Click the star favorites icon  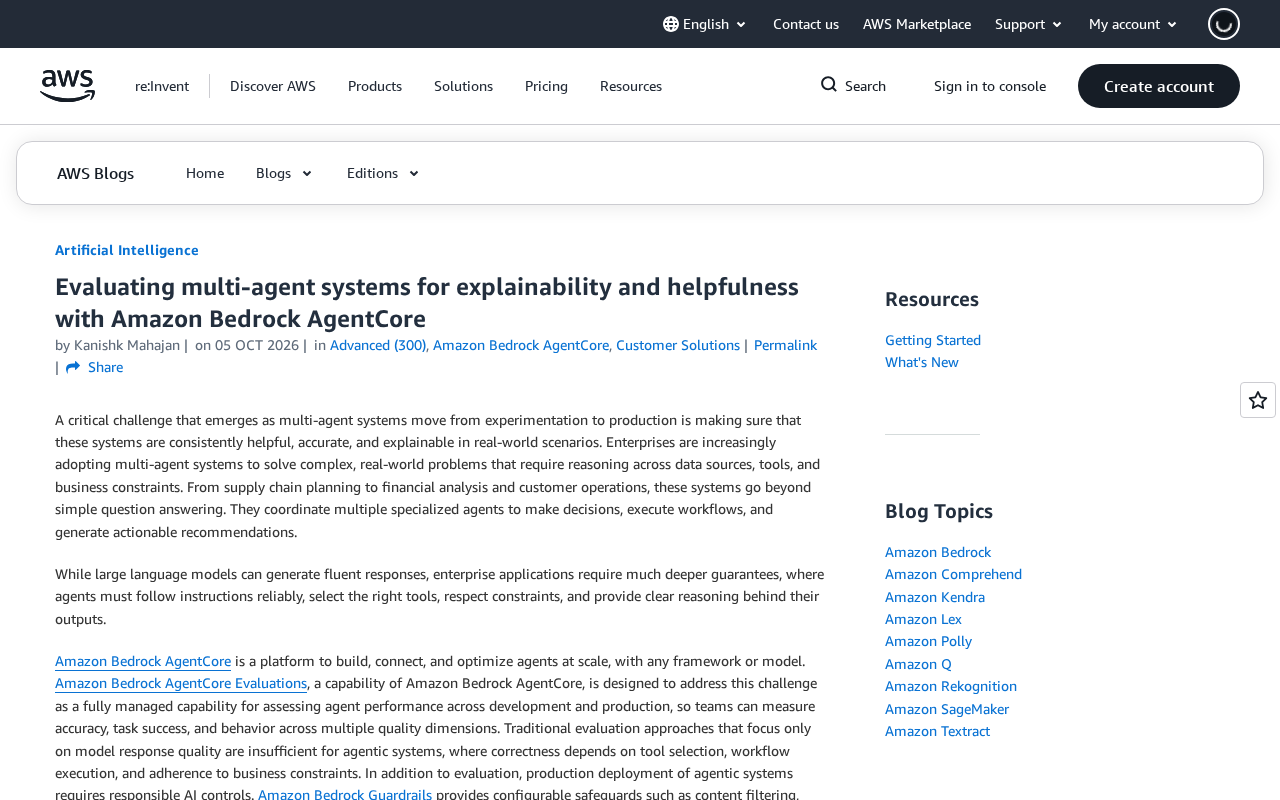pyautogui.click(x=1258, y=400)
